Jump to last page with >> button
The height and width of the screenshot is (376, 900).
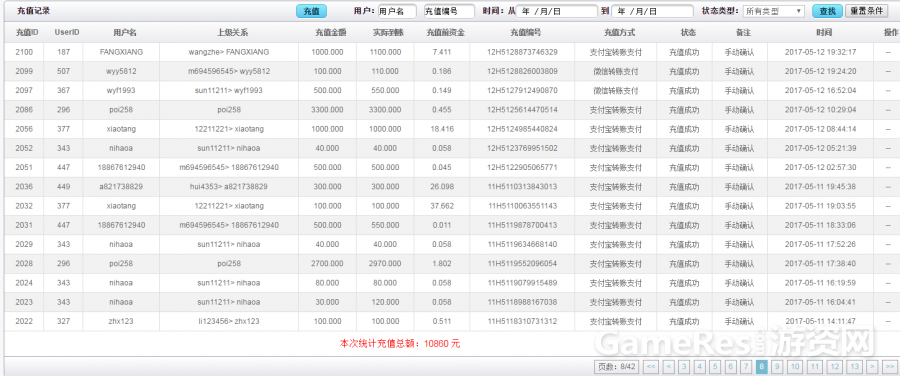coord(890,367)
